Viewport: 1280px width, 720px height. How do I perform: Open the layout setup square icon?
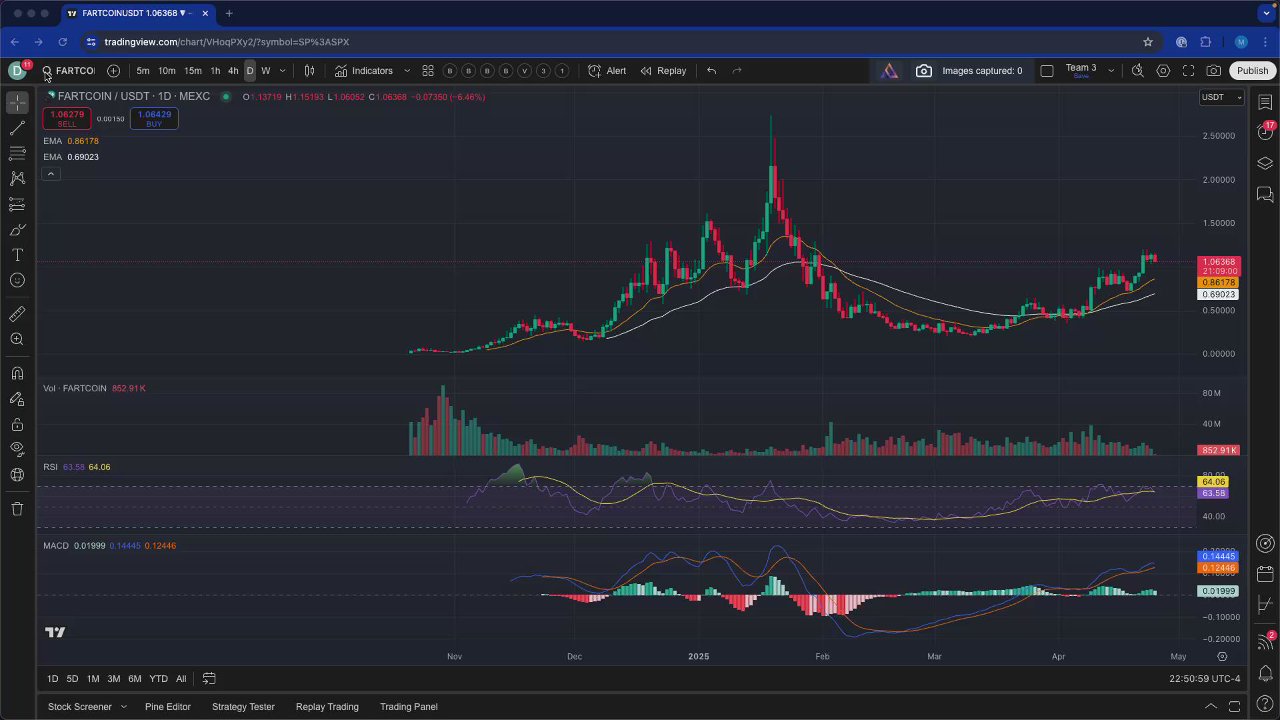1047,71
